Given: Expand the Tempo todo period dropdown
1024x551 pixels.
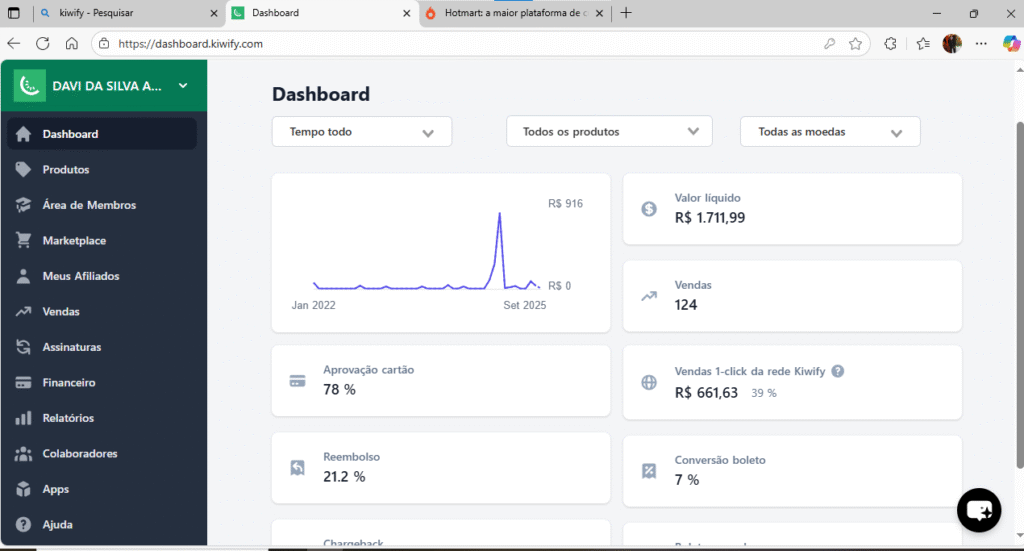Looking at the screenshot, I should pyautogui.click(x=362, y=132).
